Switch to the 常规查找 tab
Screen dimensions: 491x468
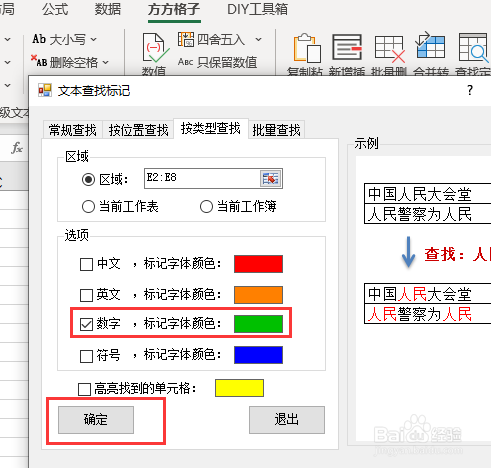pos(73,130)
